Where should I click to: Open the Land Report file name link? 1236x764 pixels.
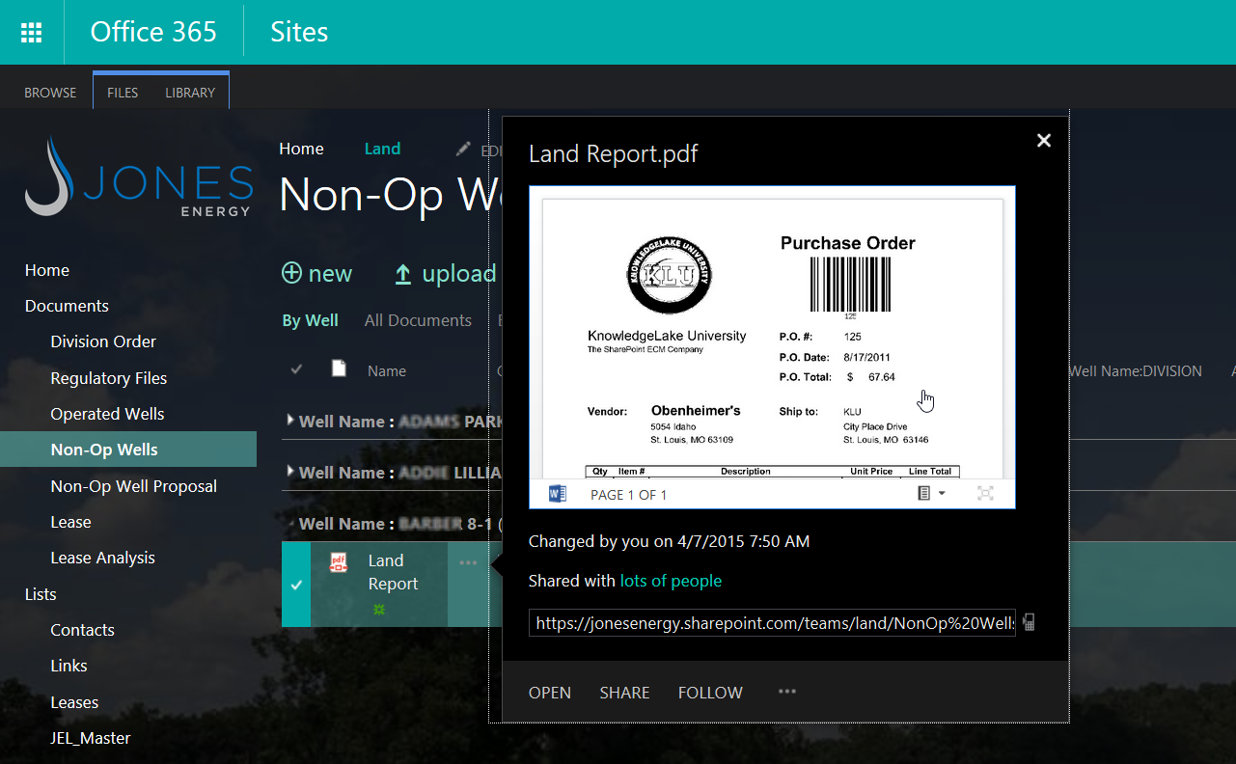click(393, 572)
